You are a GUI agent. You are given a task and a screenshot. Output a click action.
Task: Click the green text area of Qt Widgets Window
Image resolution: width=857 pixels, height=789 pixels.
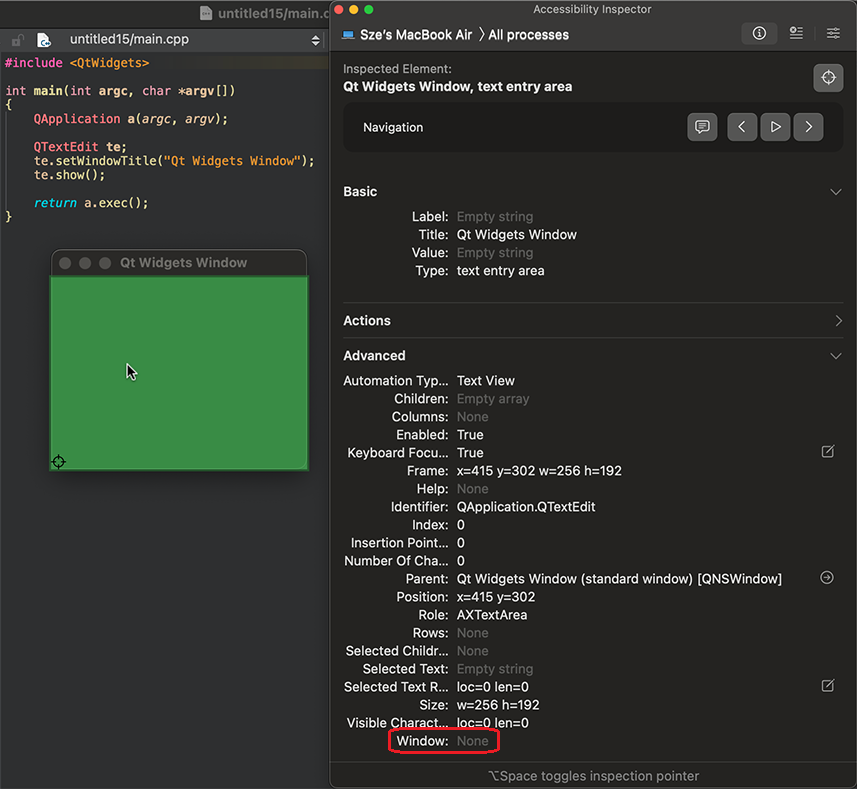pos(179,373)
